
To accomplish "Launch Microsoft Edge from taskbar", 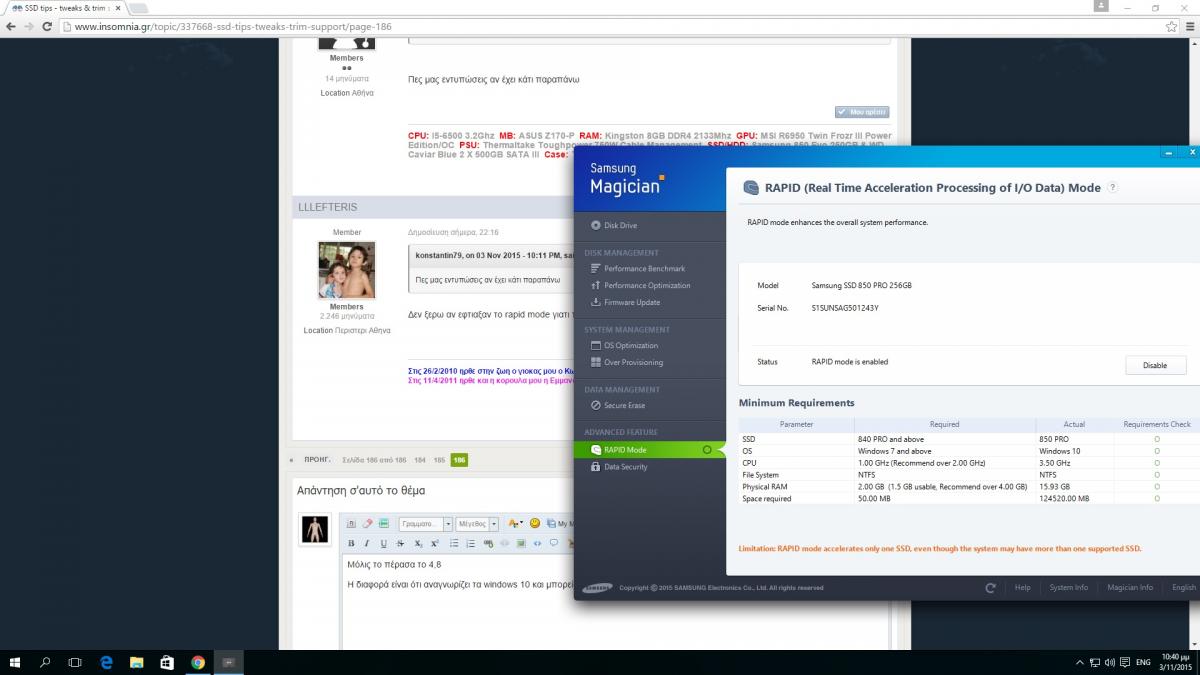I will click(x=106, y=662).
